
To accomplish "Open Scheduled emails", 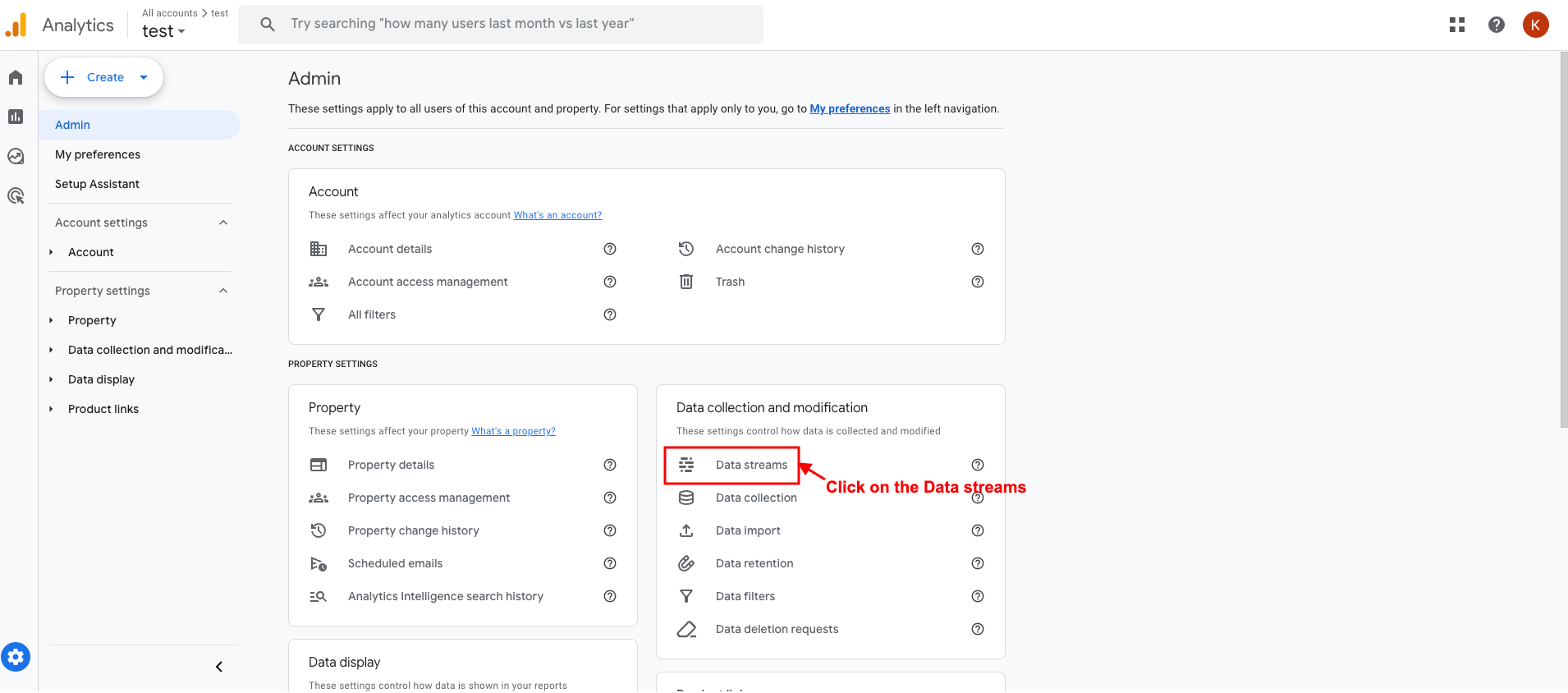I will [x=395, y=563].
